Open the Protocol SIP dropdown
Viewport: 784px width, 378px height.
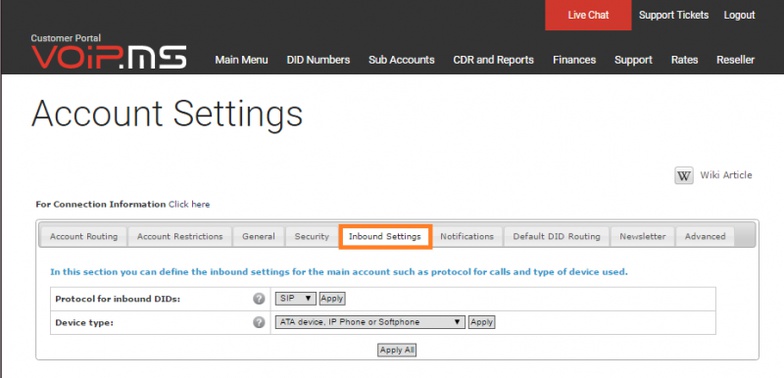(x=295, y=298)
